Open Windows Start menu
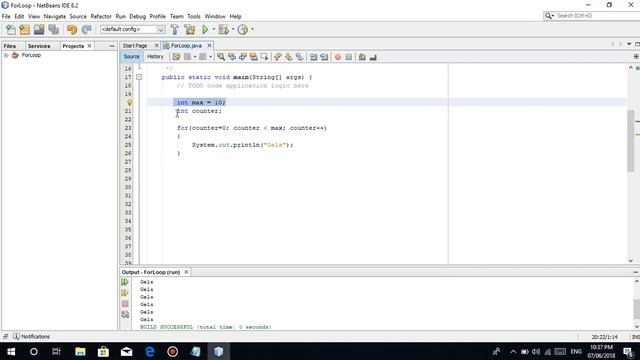This screenshot has height=360, width=640. click(x=11, y=351)
